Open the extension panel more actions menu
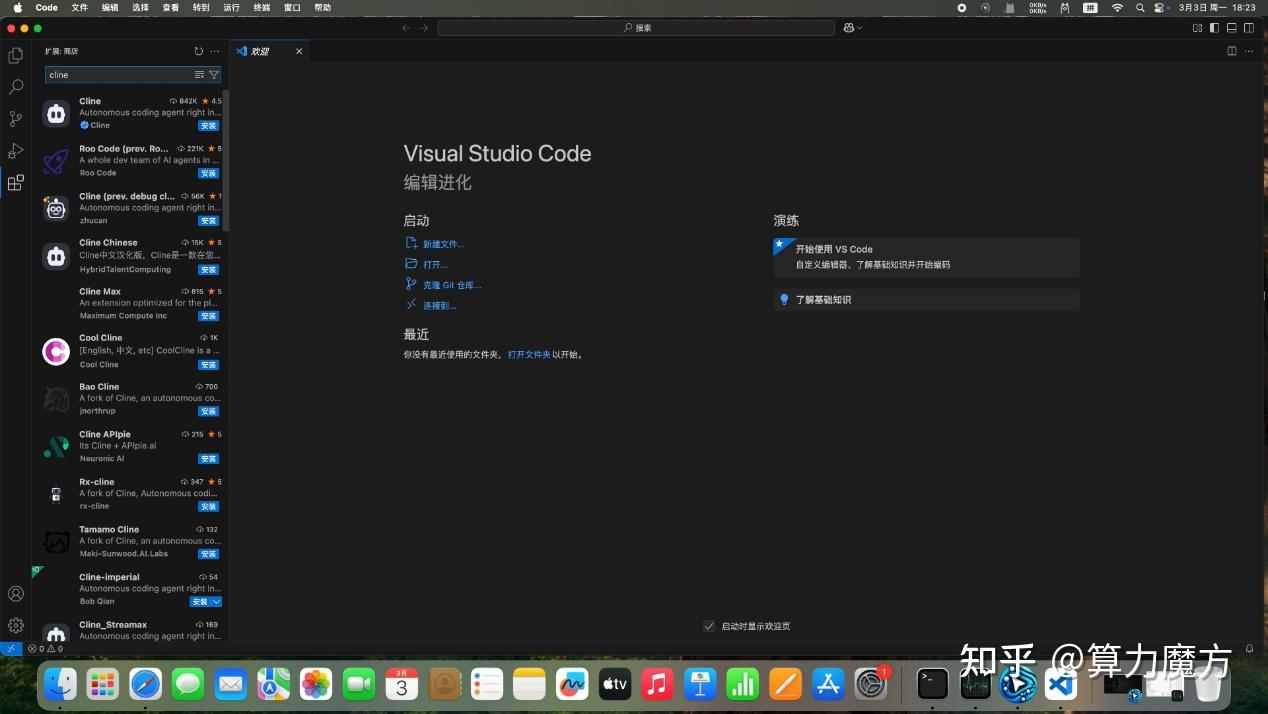Image resolution: width=1268 pixels, height=714 pixels. pos(214,51)
